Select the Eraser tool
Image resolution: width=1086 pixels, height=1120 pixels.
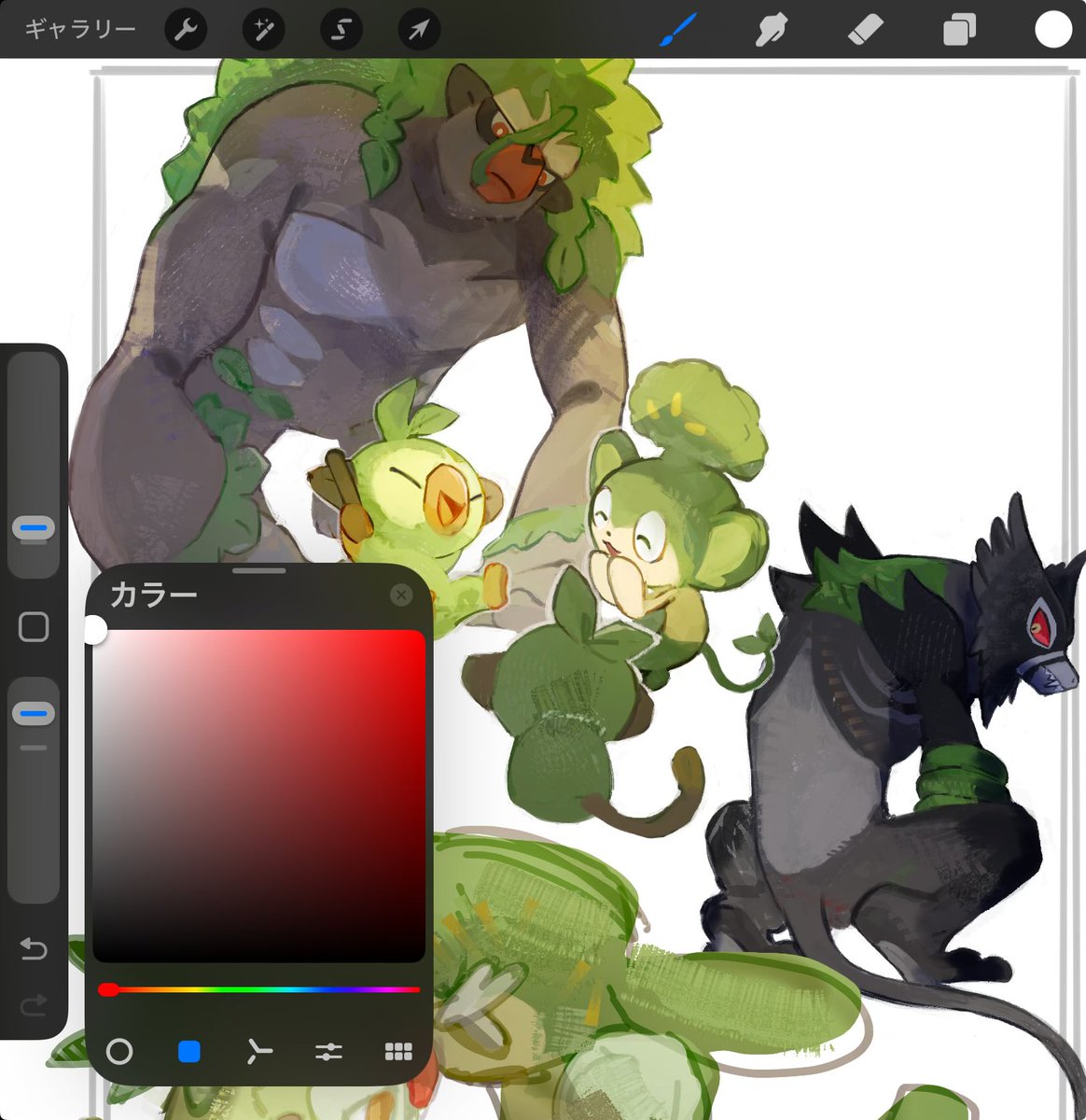coord(865,30)
